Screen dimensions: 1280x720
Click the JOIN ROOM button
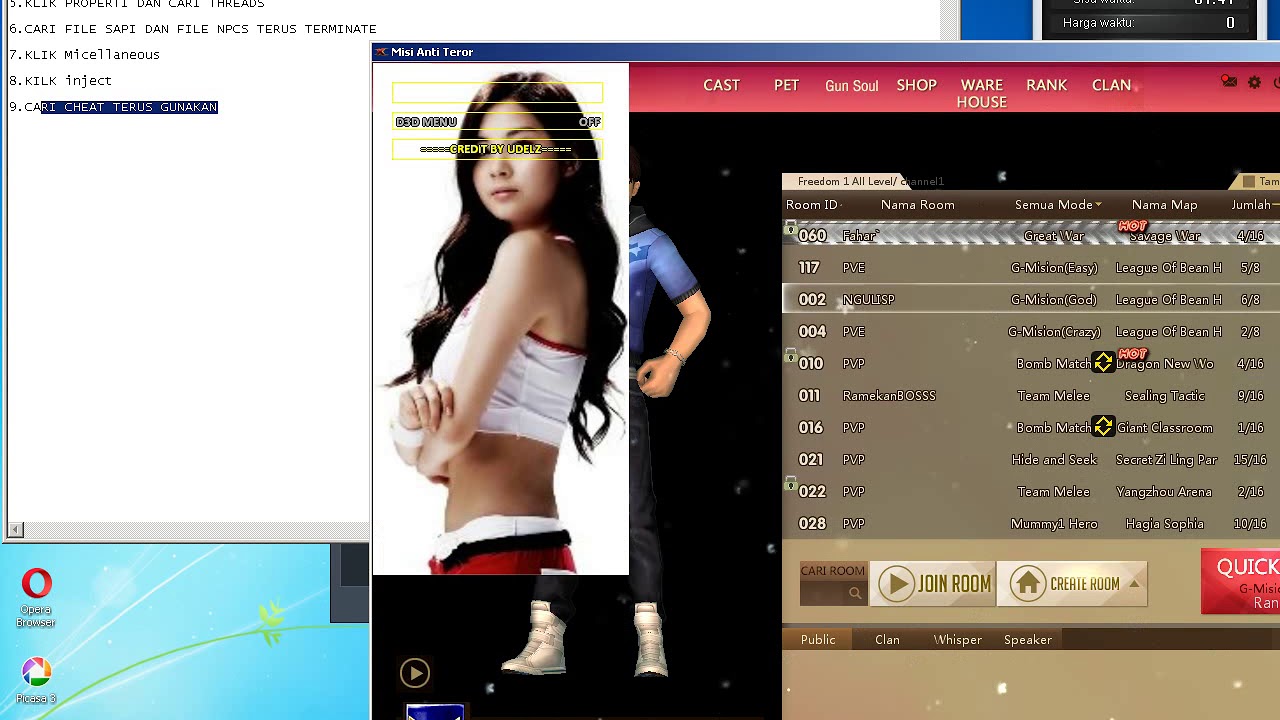(x=933, y=584)
